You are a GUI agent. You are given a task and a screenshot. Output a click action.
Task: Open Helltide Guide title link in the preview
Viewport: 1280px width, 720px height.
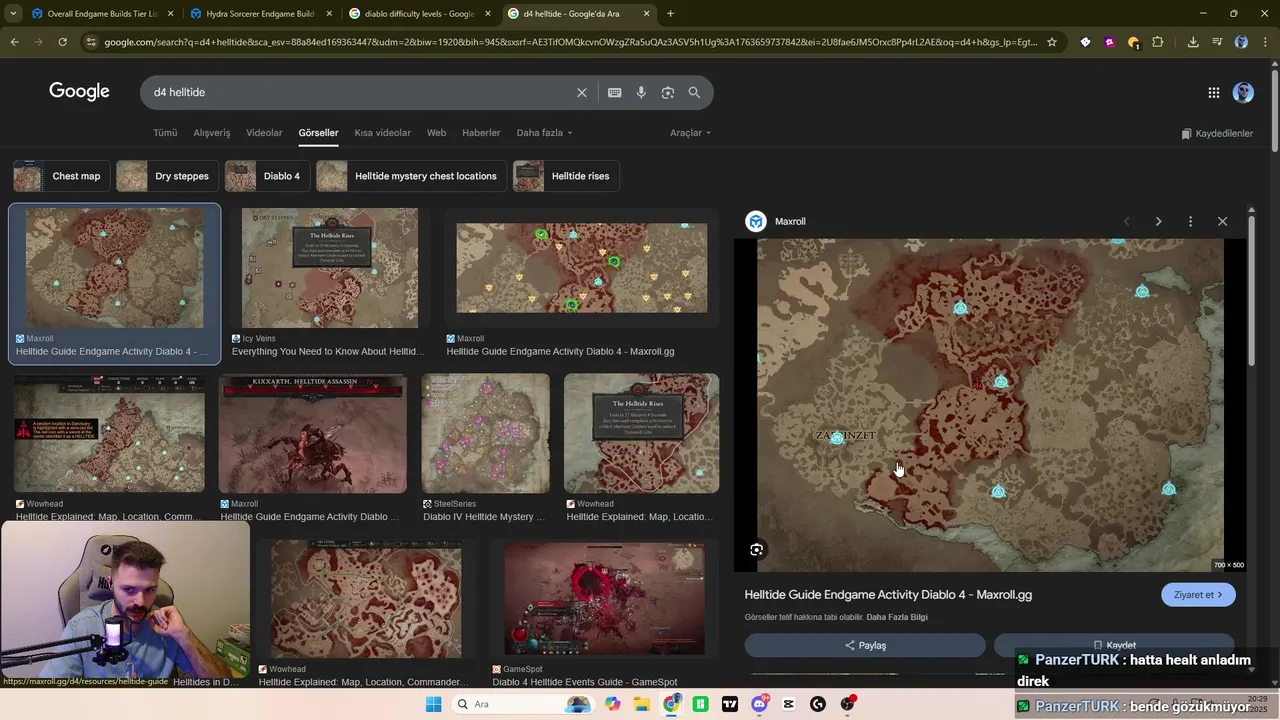pos(888,595)
